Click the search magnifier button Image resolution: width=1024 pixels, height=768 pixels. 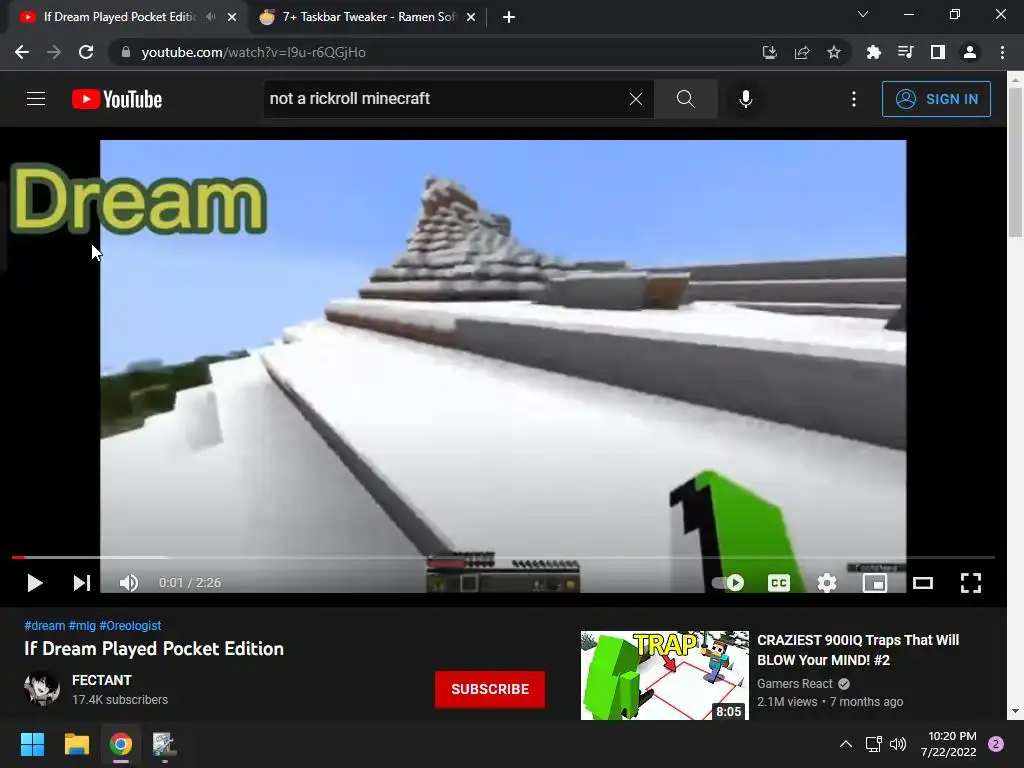[x=686, y=99]
